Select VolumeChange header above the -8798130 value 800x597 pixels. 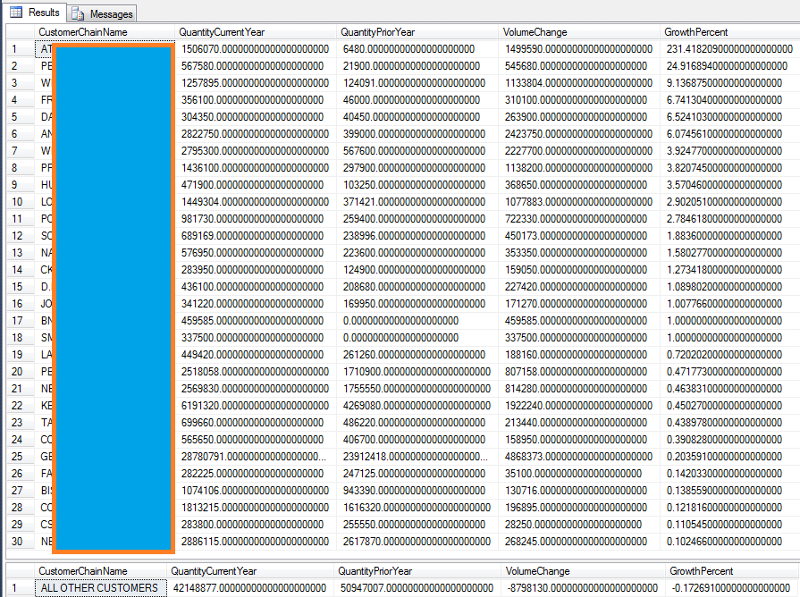pos(584,571)
